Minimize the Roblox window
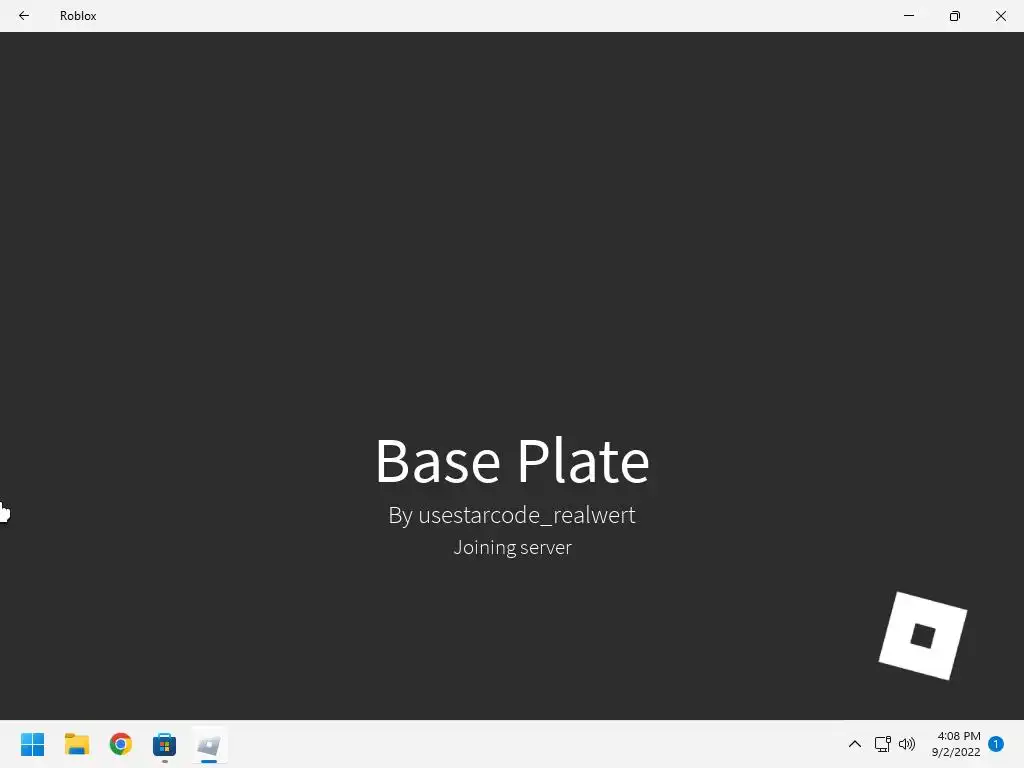Viewport: 1024px width, 768px height. click(x=908, y=16)
